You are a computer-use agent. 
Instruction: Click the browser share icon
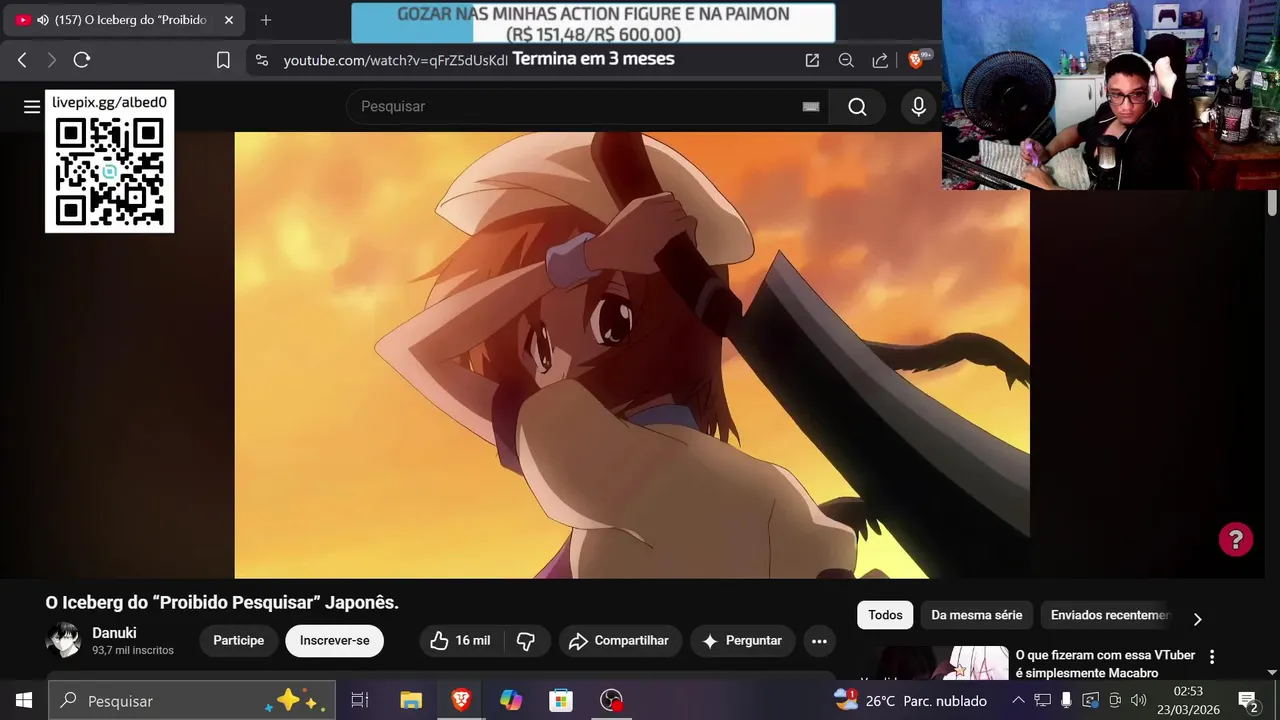(x=880, y=60)
